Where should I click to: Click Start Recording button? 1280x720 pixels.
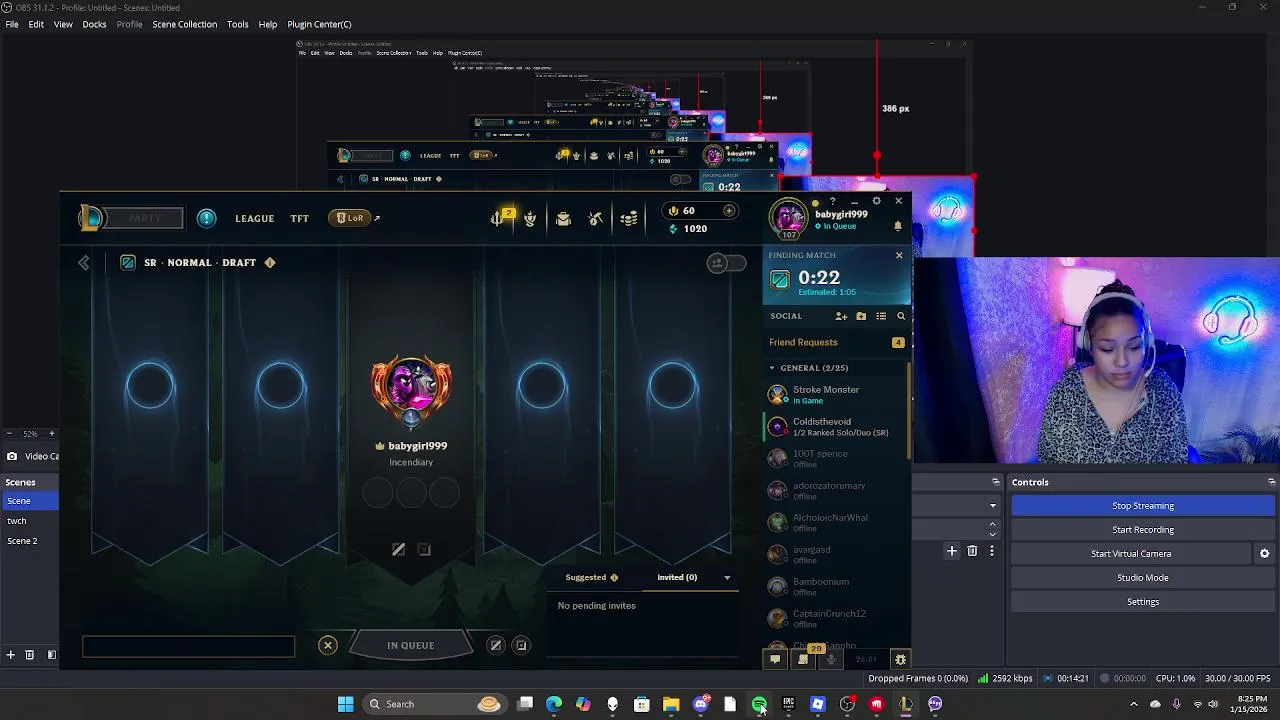(x=1143, y=530)
